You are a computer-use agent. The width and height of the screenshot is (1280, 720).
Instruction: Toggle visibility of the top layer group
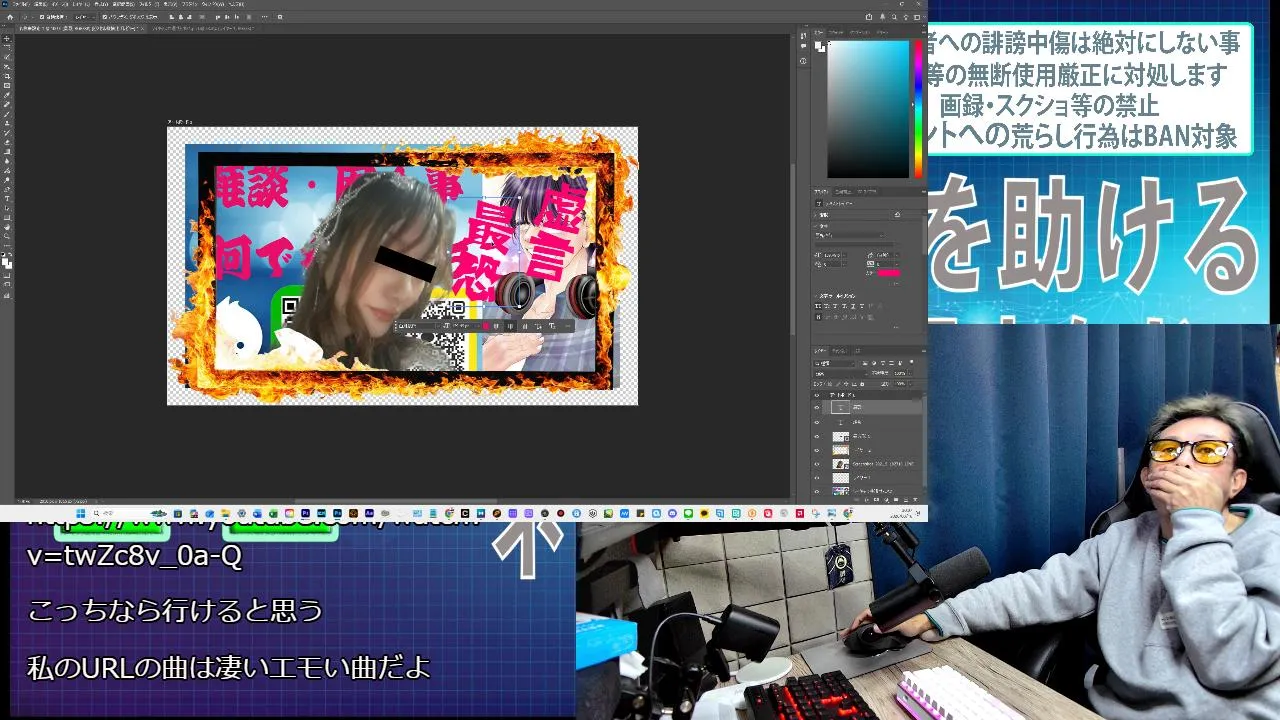tap(816, 395)
